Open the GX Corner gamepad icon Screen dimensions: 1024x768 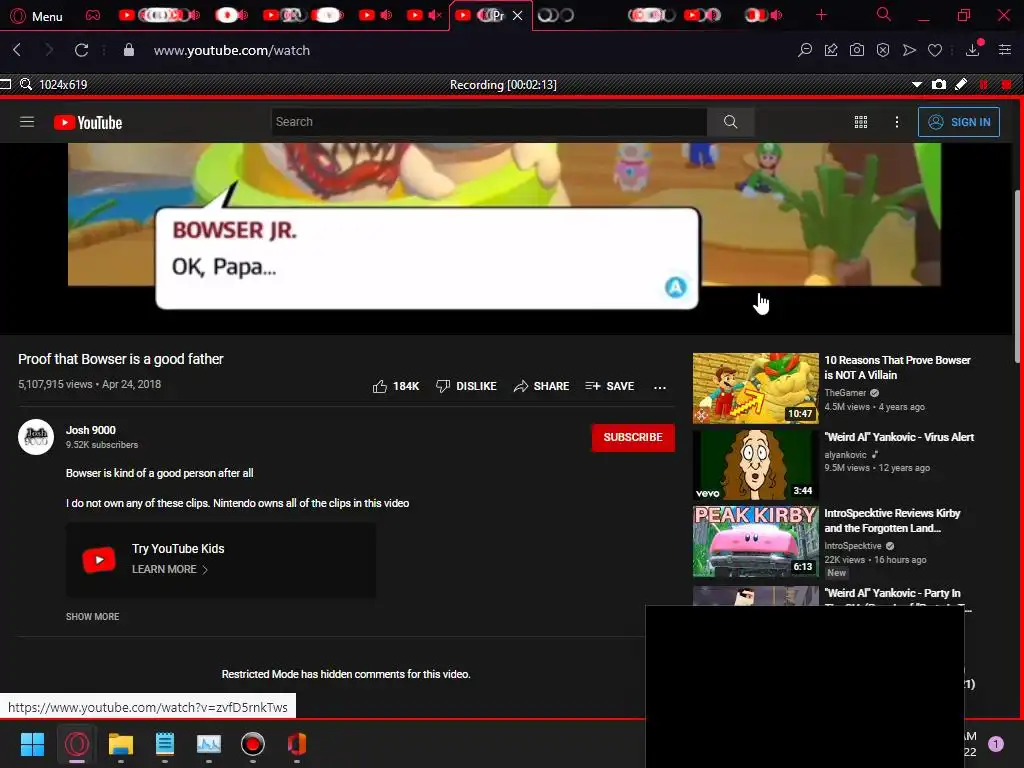coord(93,15)
